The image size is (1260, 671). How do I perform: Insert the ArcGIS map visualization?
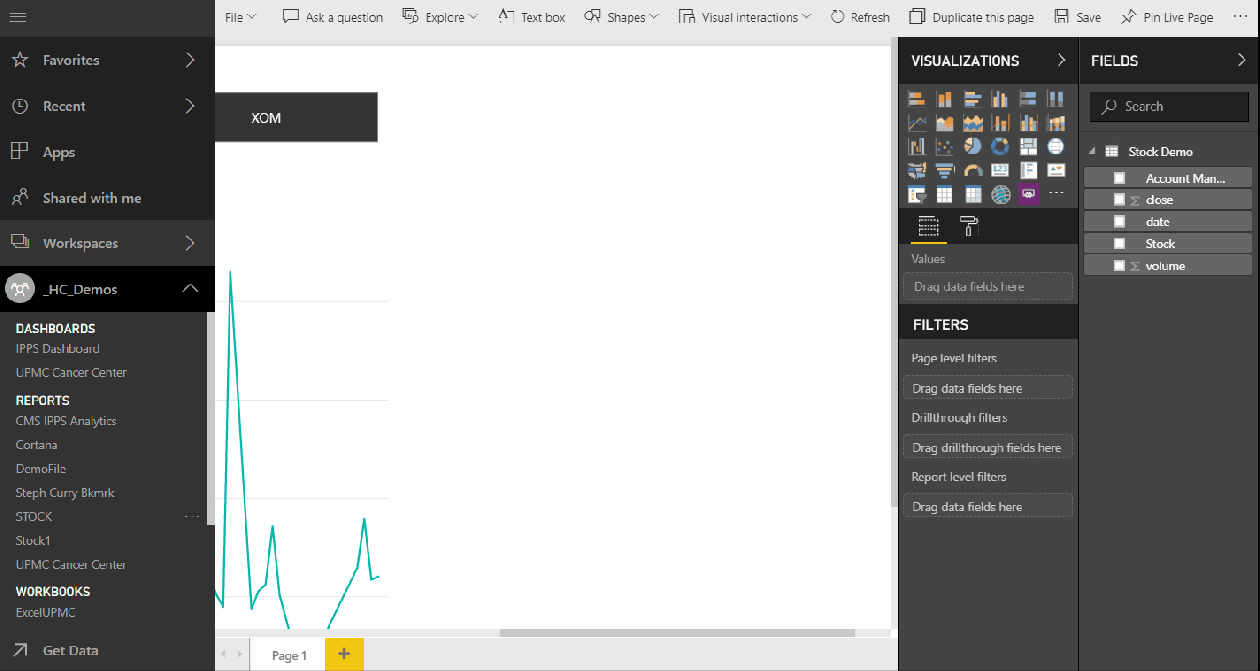[x=1000, y=194]
